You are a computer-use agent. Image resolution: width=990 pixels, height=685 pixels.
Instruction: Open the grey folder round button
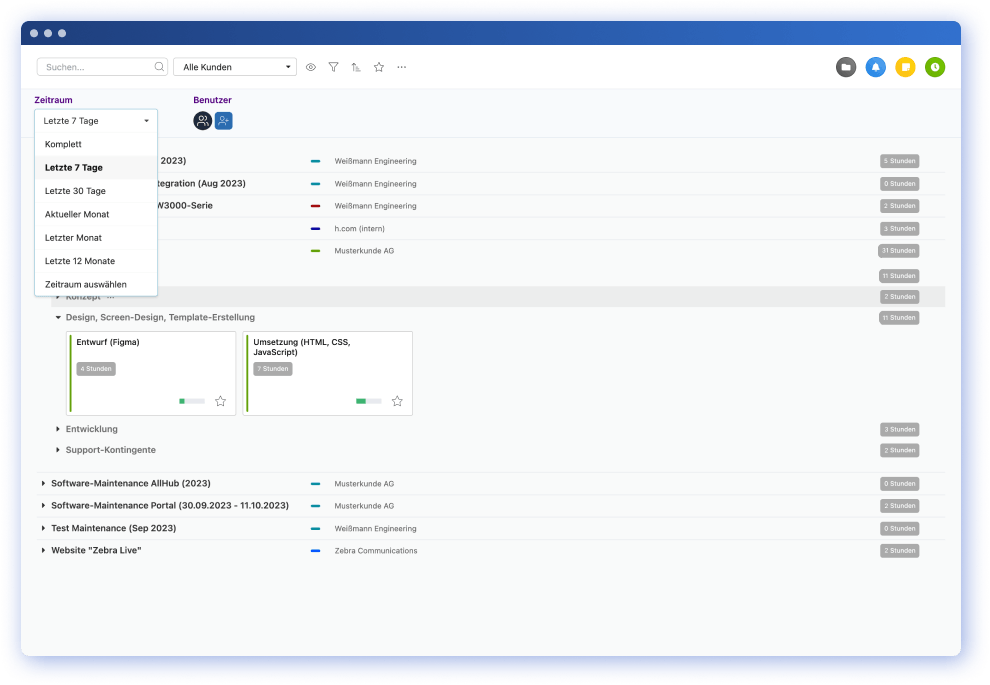pos(846,67)
